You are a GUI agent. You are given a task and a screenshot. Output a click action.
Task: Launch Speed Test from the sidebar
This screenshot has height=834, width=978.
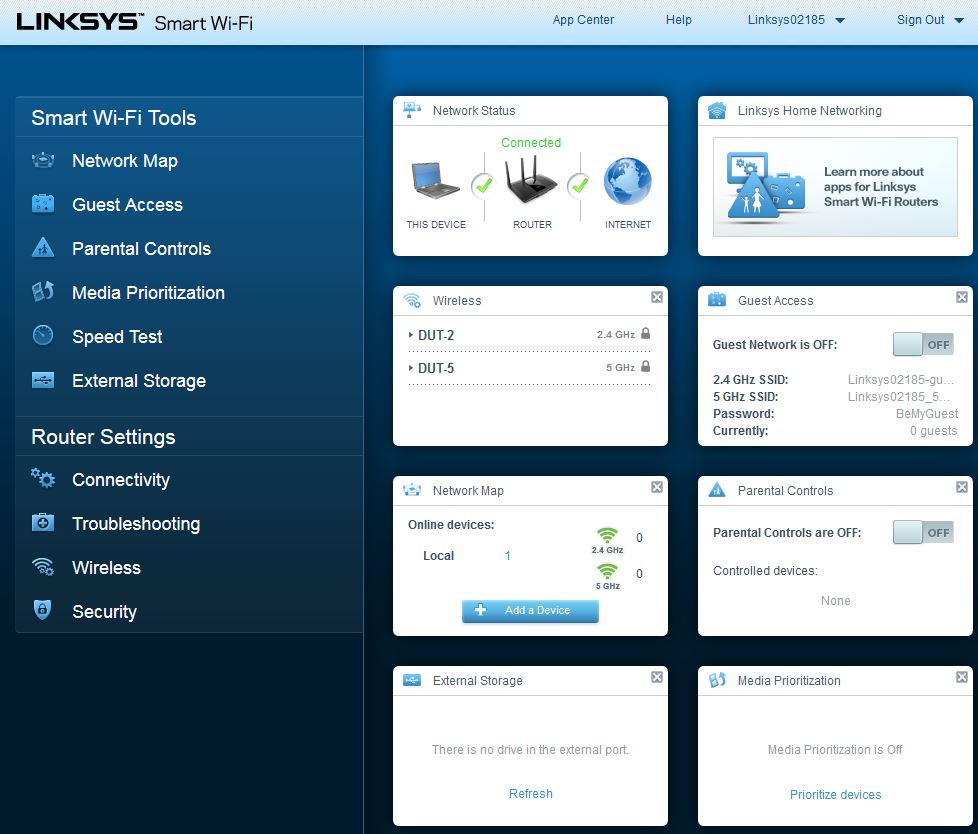117,337
